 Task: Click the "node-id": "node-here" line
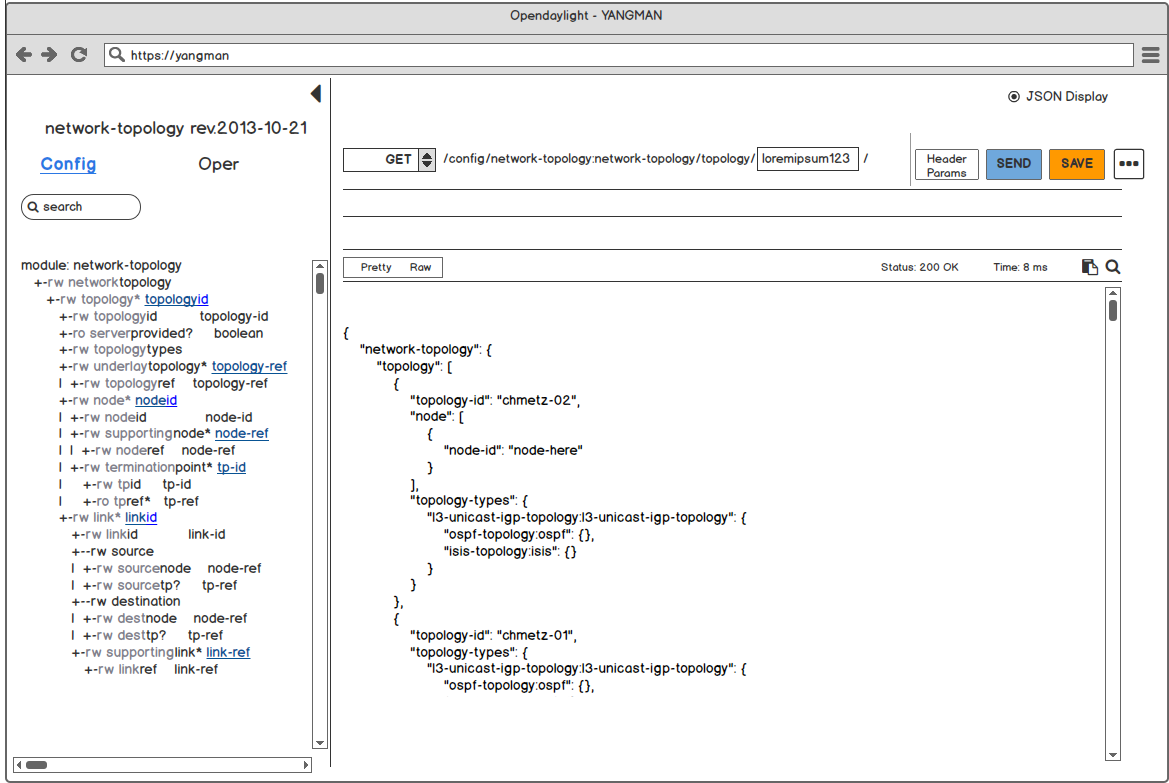[513, 450]
